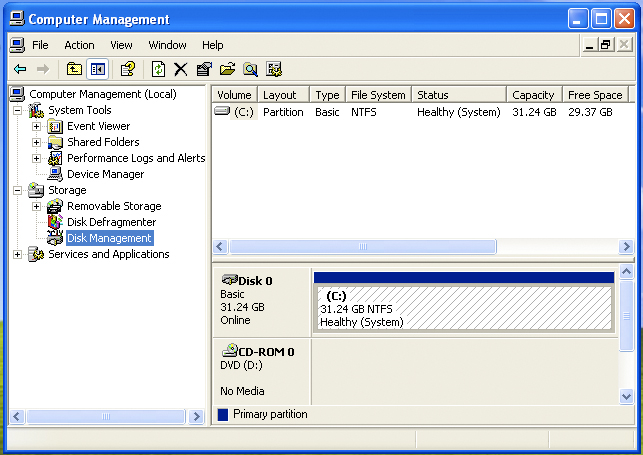Screen dimensions: 643x455
Task: Collapse the Storage node
Action: (x=18, y=190)
